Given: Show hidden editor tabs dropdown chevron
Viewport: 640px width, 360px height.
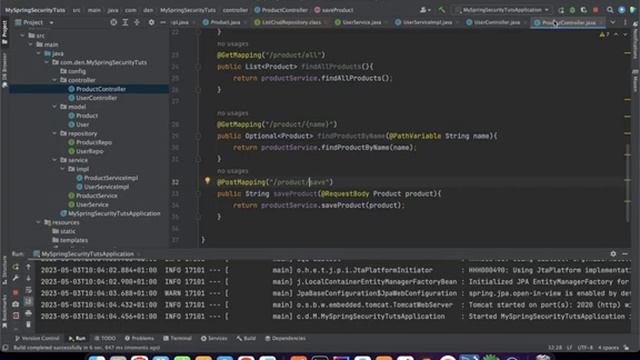Looking at the screenshot, I should (613, 22).
